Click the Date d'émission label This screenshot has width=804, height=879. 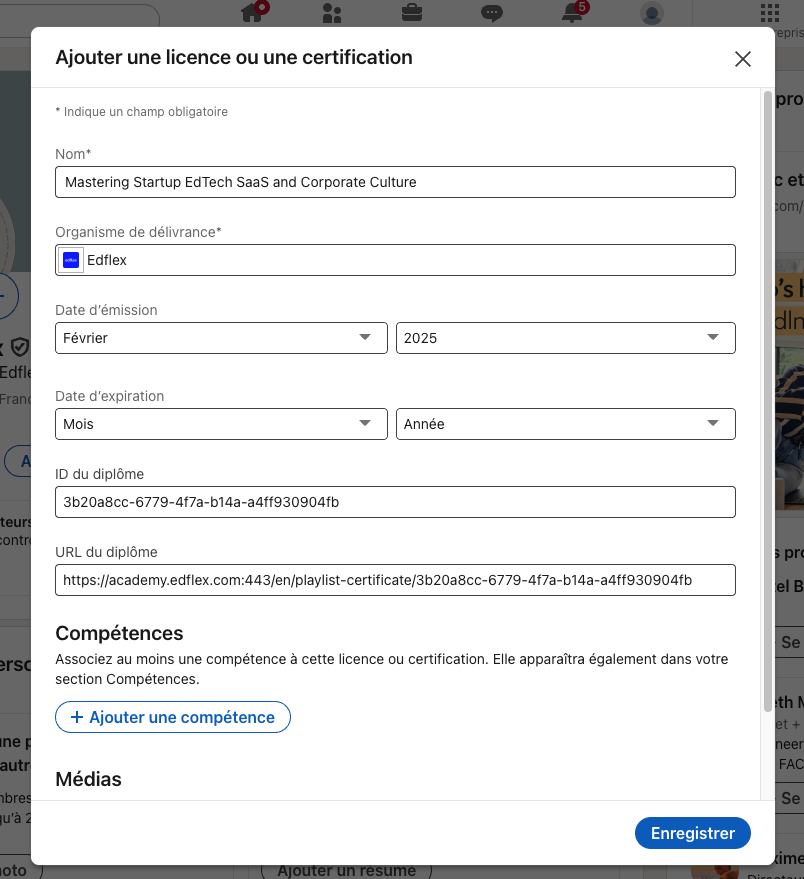coord(106,310)
